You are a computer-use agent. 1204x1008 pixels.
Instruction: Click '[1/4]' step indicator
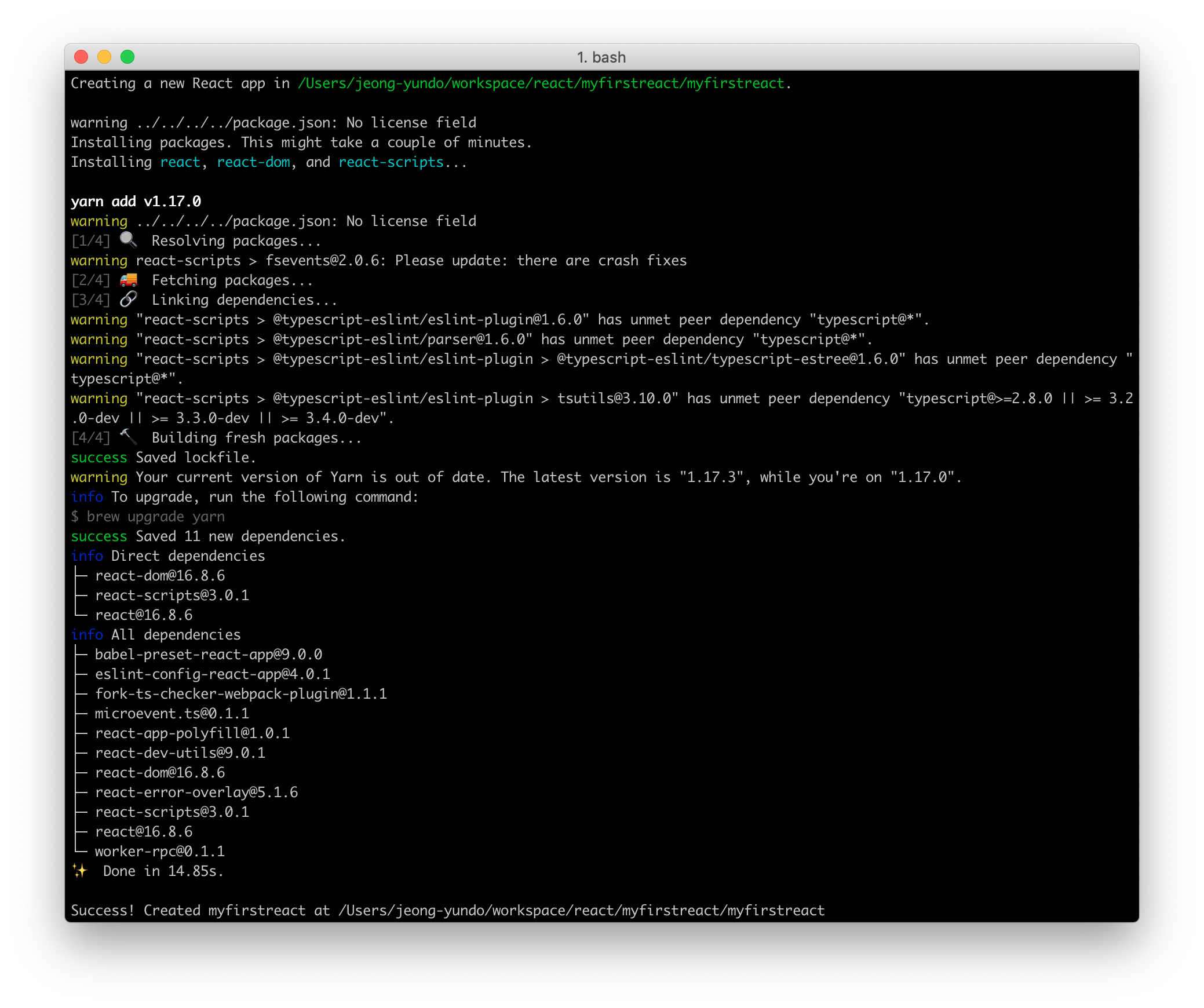pos(90,240)
